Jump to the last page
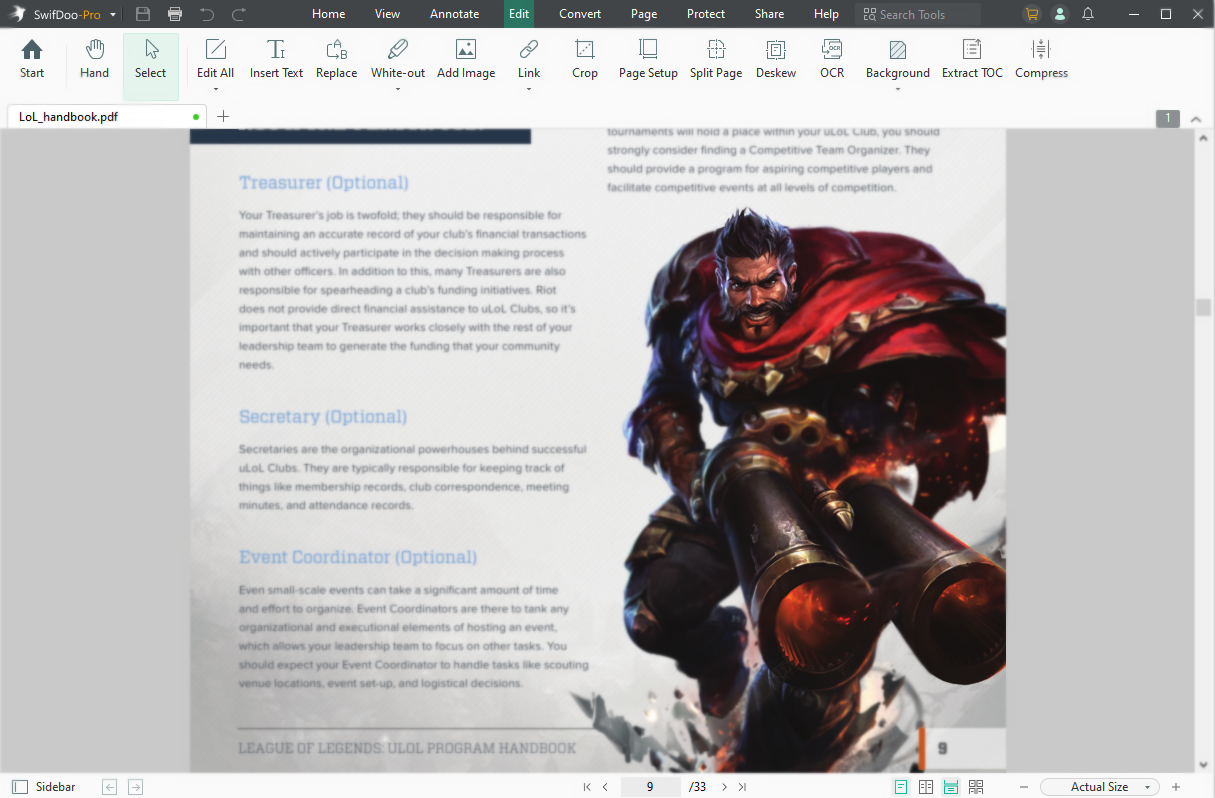 coord(742,787)
